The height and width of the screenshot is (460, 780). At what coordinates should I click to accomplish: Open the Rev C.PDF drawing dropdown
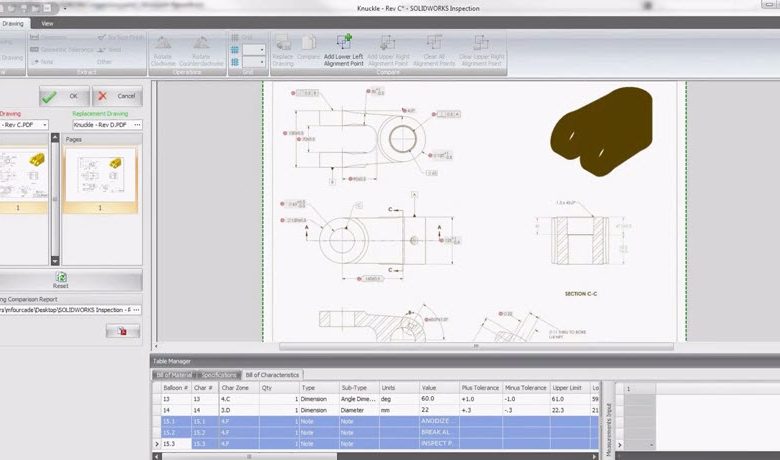pyautogui.click(x=44, y=125)
